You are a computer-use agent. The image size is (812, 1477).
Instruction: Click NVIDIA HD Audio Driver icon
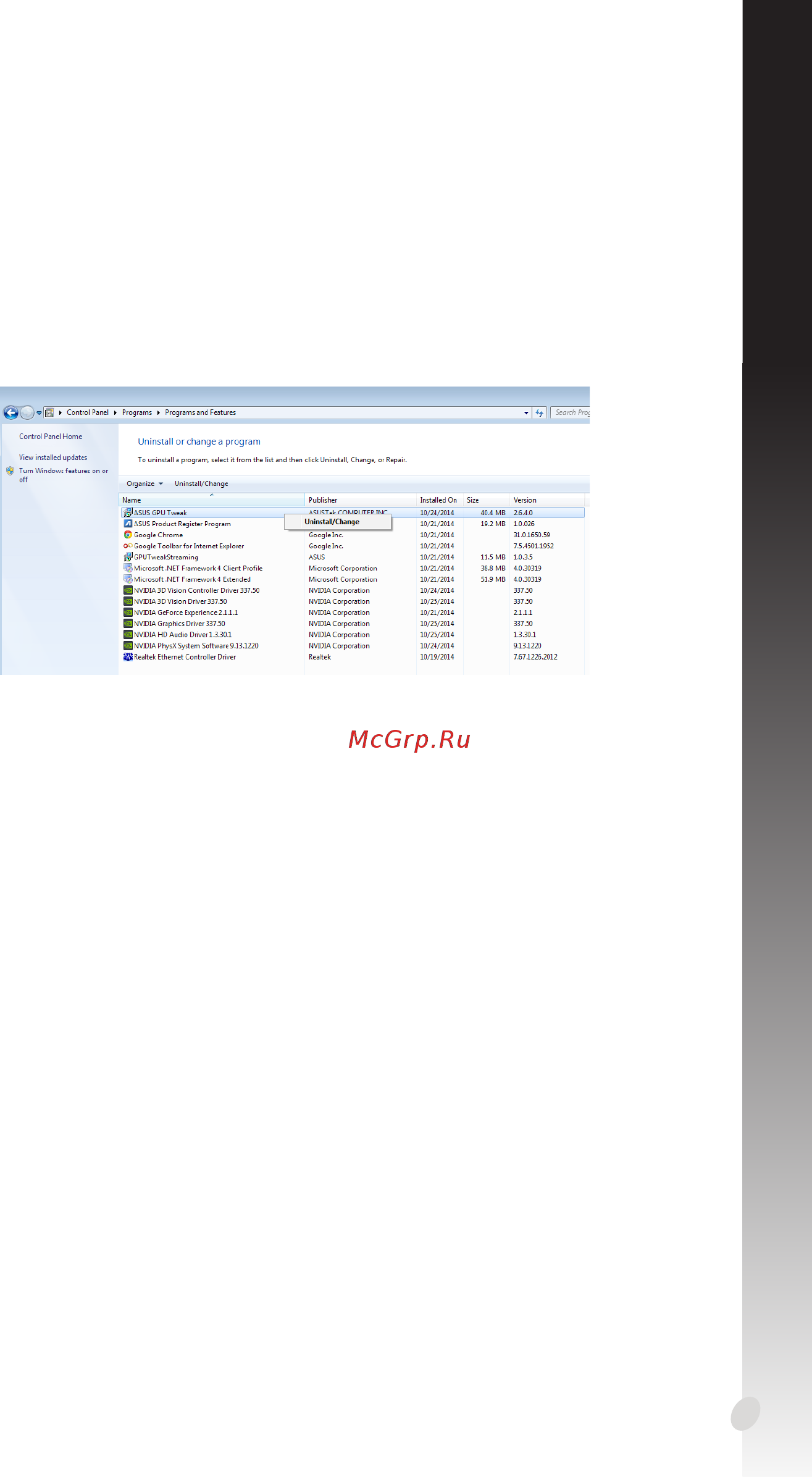[128, 635]
